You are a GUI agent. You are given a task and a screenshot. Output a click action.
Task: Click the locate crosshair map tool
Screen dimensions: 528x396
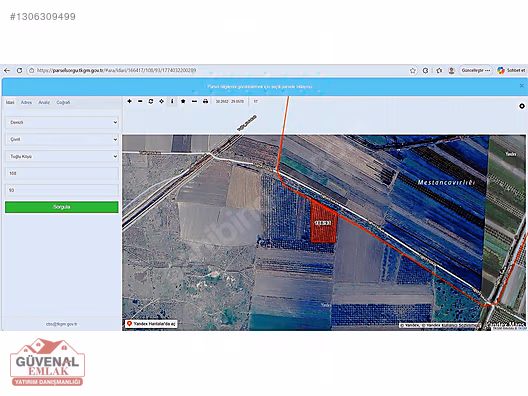tap(162, 101)
